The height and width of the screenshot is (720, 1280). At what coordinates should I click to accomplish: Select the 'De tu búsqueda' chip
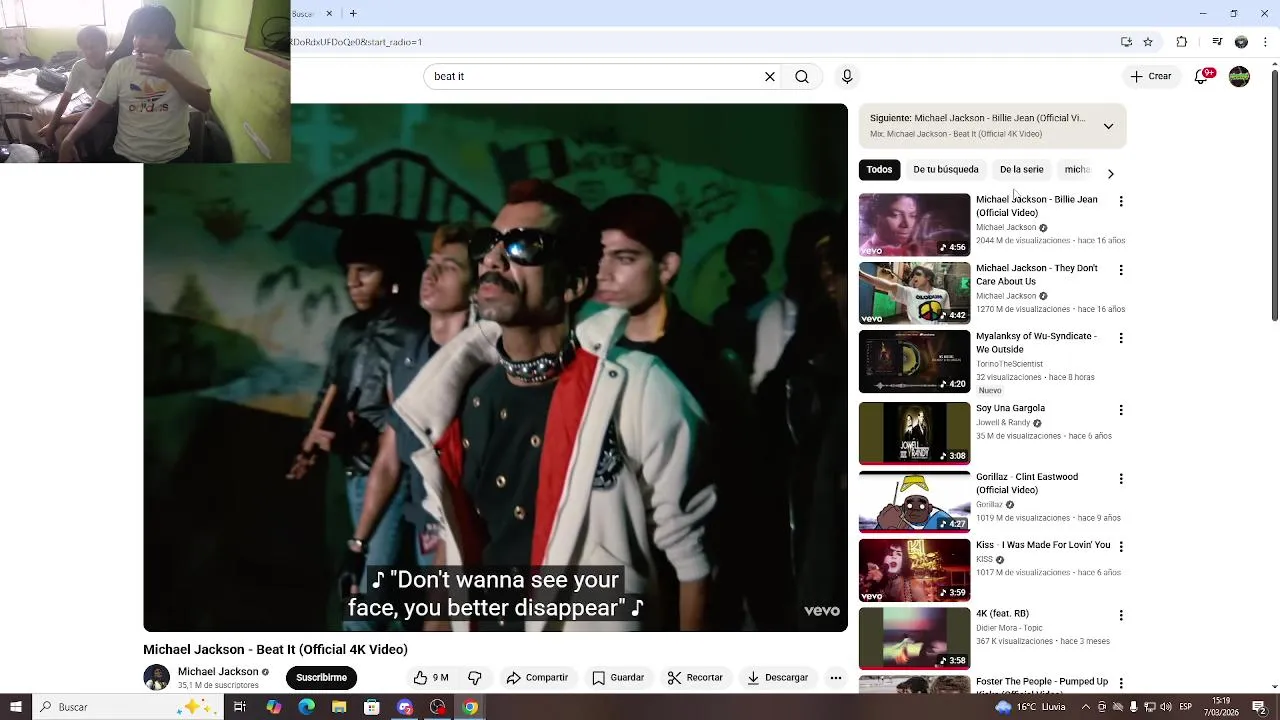click(946, 169)
